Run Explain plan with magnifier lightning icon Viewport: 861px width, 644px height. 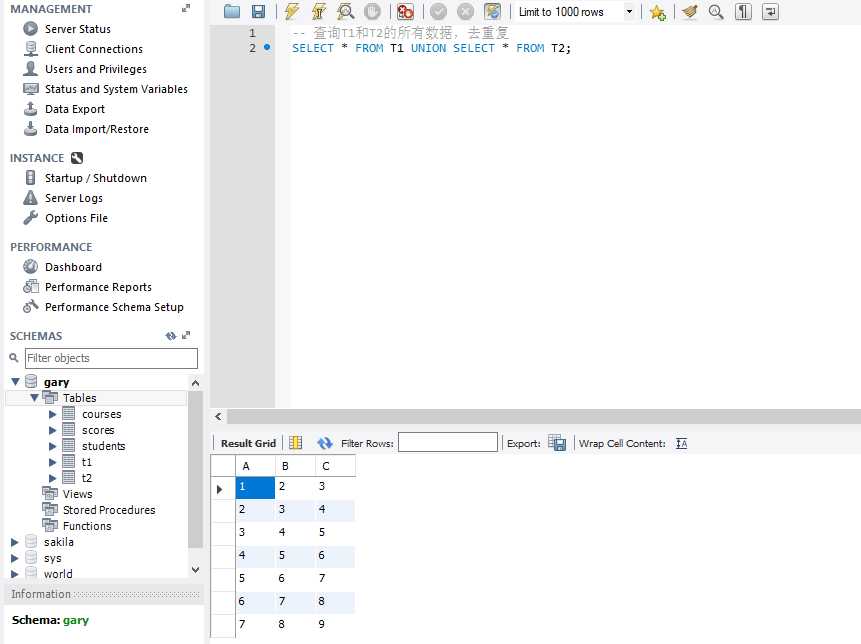coord(345,12)
